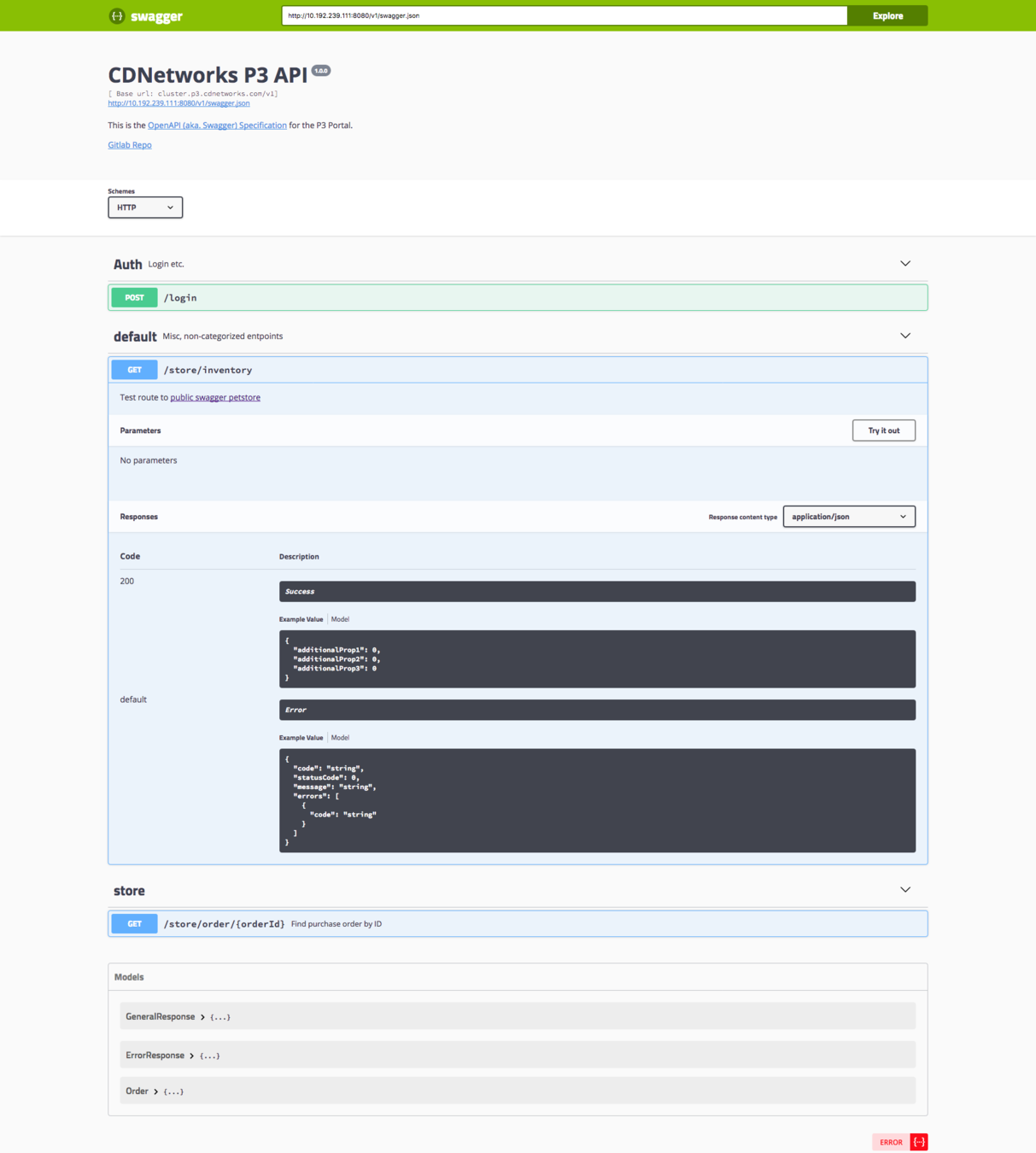Expand the GeneralResponse model
The width and height of the screenshot is (1036, 1153).
coord(178,1016)
